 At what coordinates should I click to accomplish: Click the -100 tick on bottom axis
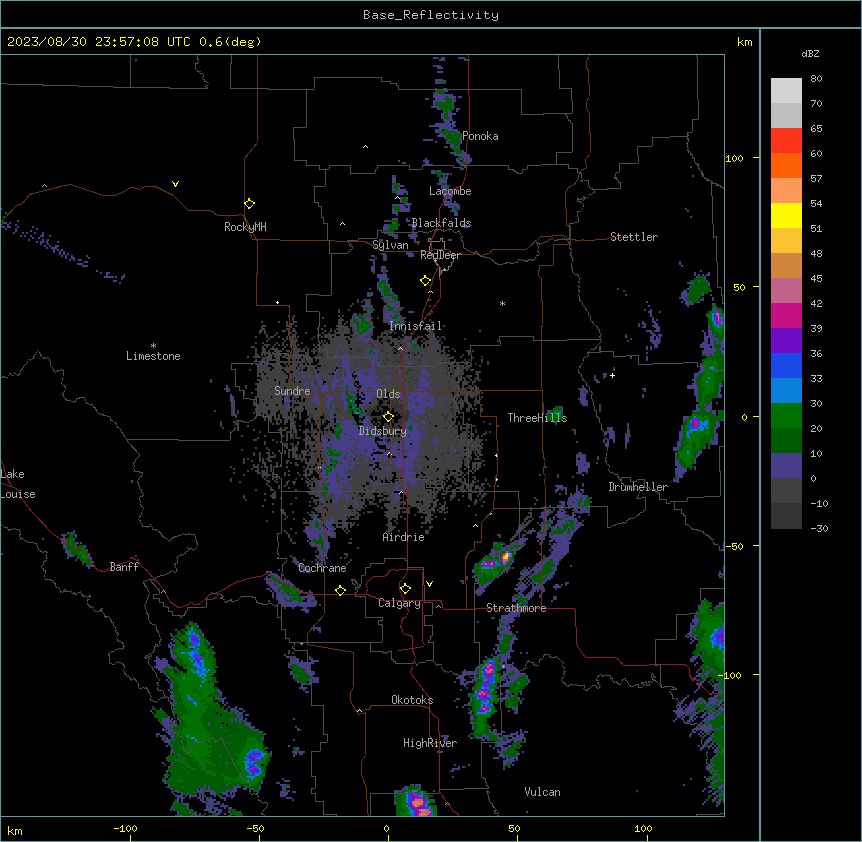click(x=125, y=828)
